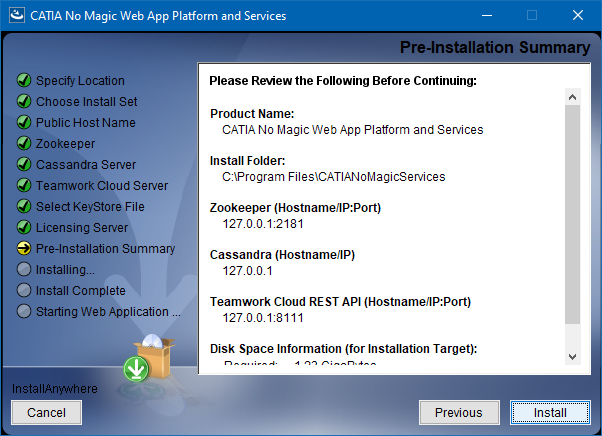602x436 pixels.
Task: Click the green checkmark next to Zookeeper
Action: point(24,144)
